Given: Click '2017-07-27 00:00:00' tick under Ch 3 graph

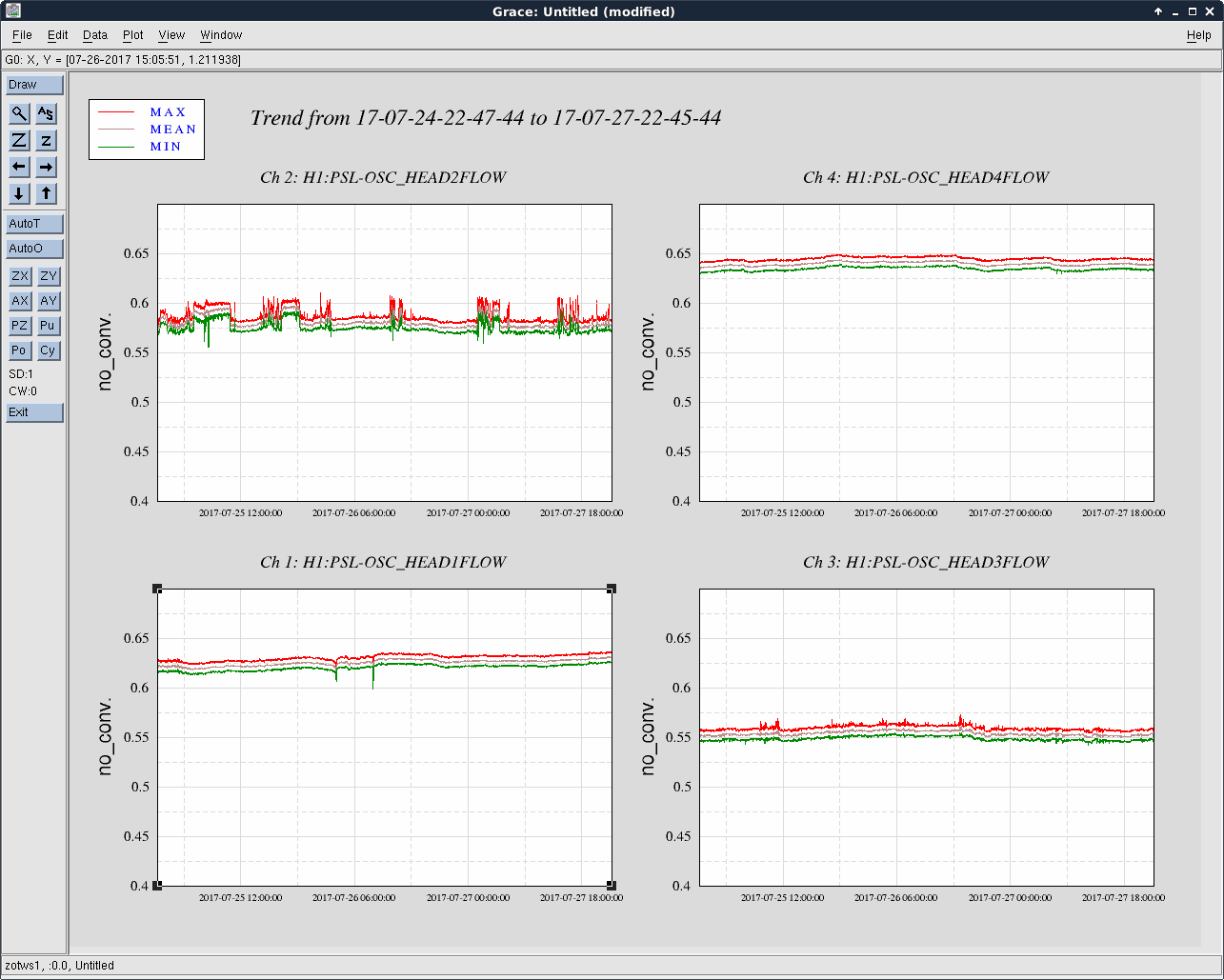Looking at the screenshot, I should click(x=1010, y=897).
